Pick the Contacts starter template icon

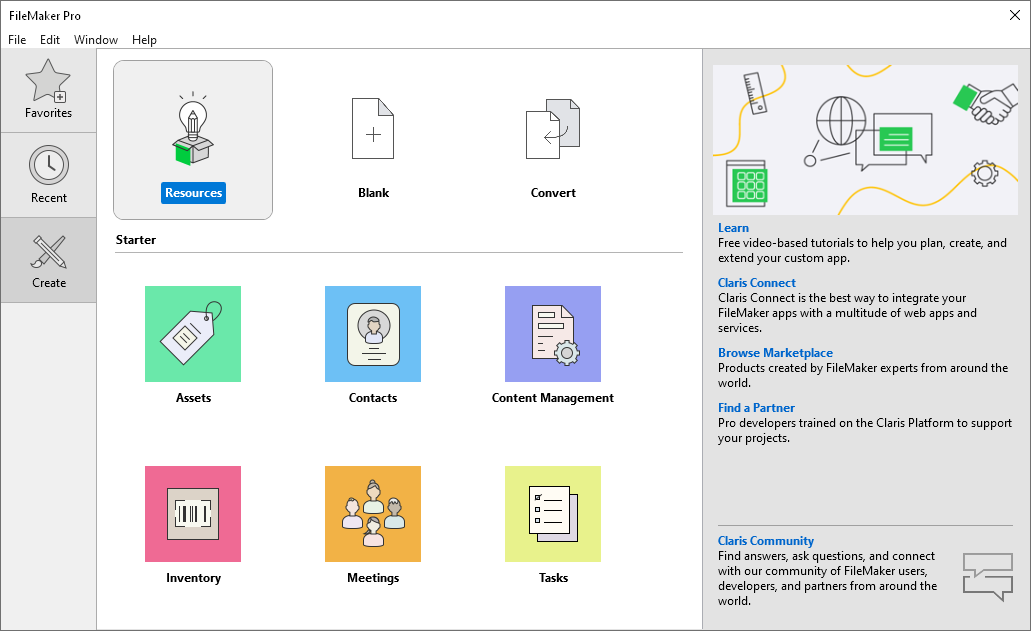point(373,334)
